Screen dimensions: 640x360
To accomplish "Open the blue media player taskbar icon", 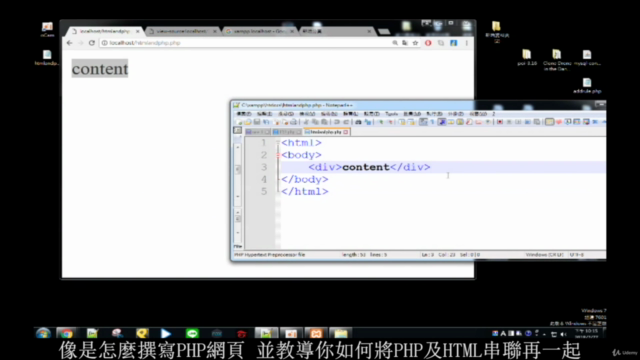I will pos(166,333).
